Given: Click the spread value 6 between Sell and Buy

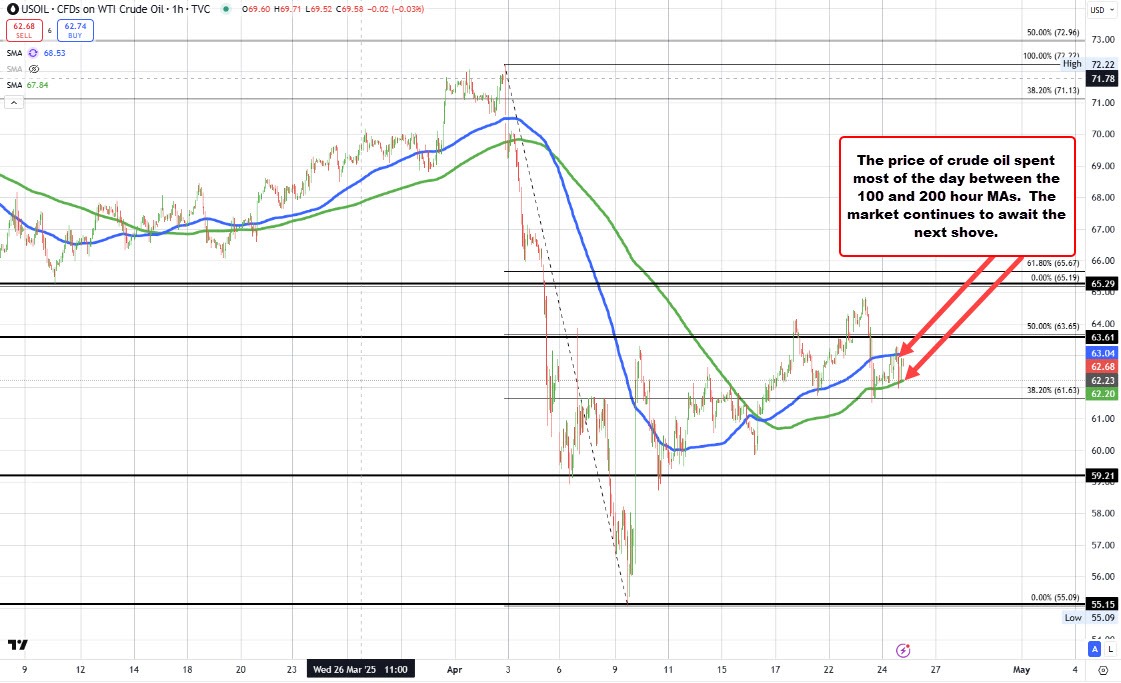Looking at the screenshot, I should click(x=50, y=31).
